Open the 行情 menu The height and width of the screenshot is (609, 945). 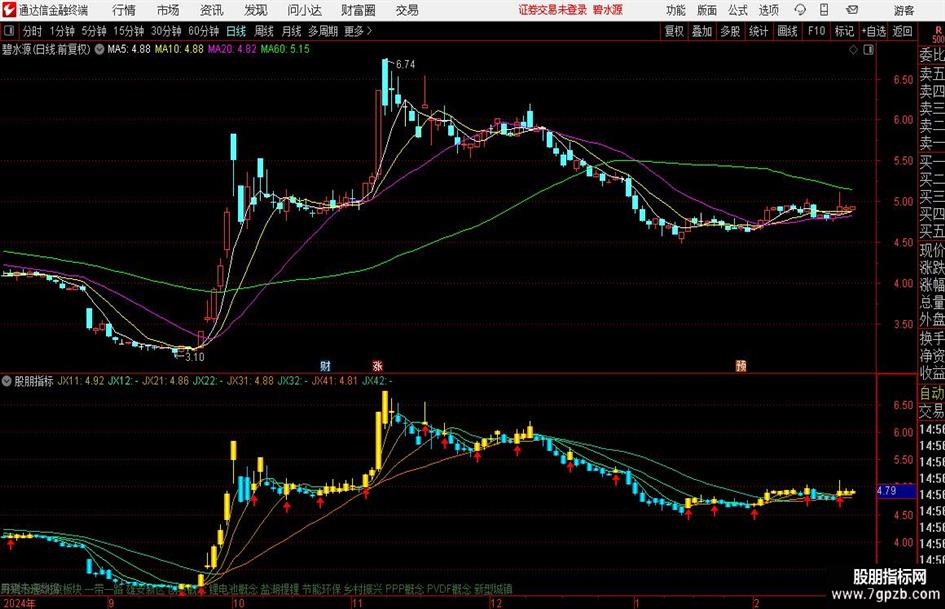(x=124, y=10)
